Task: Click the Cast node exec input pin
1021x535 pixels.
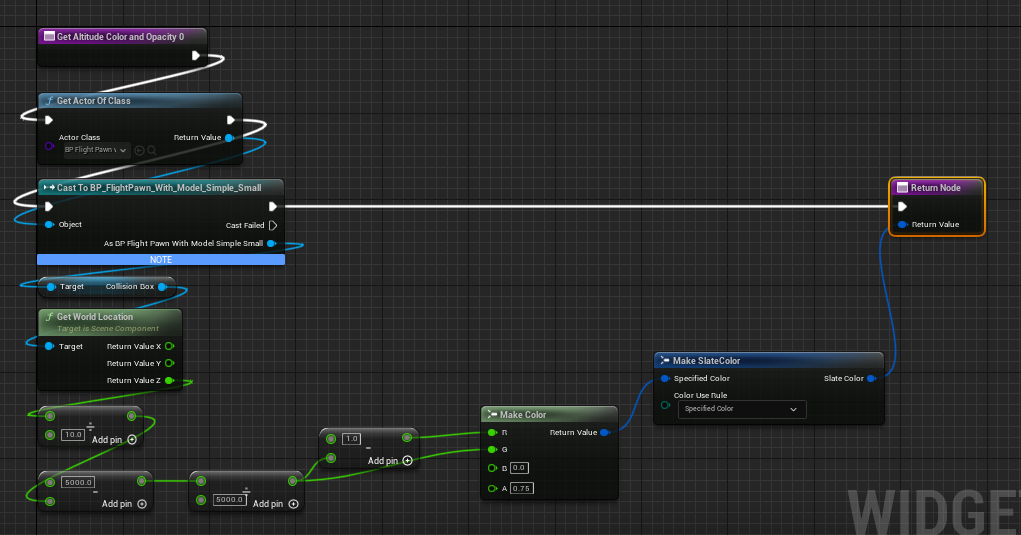Action: [49, 206]
